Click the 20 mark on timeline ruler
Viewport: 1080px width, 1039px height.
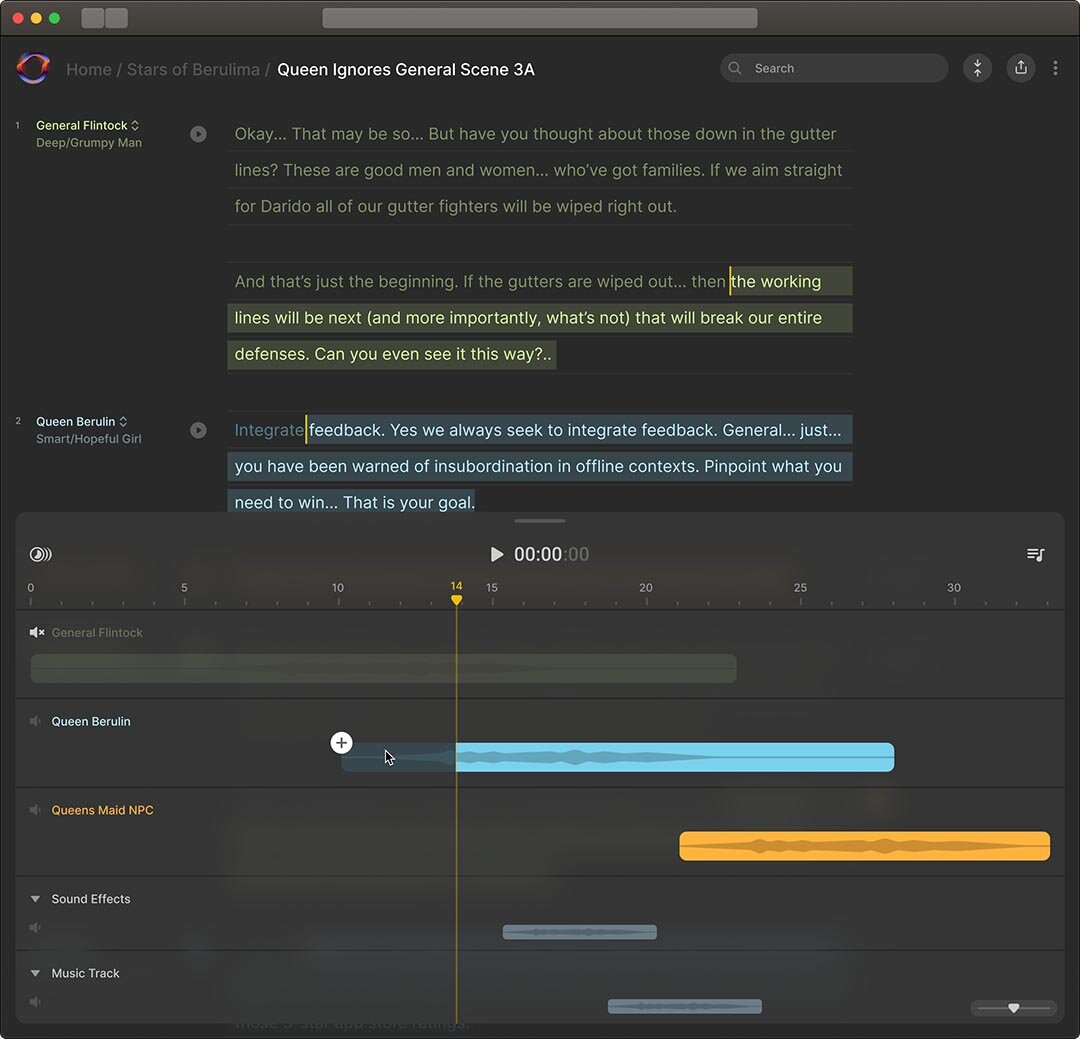[x=645, y=588]
